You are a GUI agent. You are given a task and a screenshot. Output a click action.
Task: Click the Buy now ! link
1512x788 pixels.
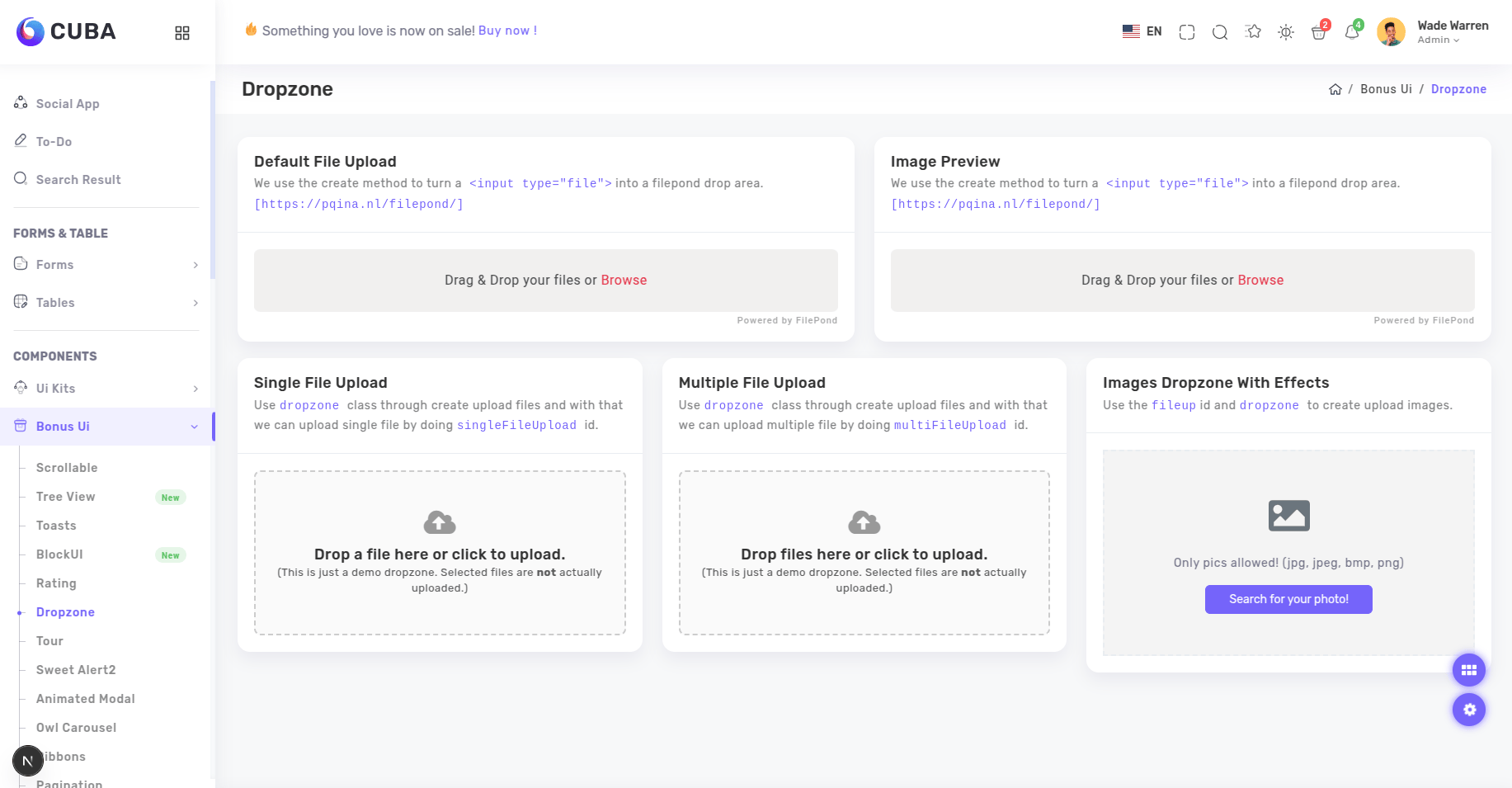point(507,31)
